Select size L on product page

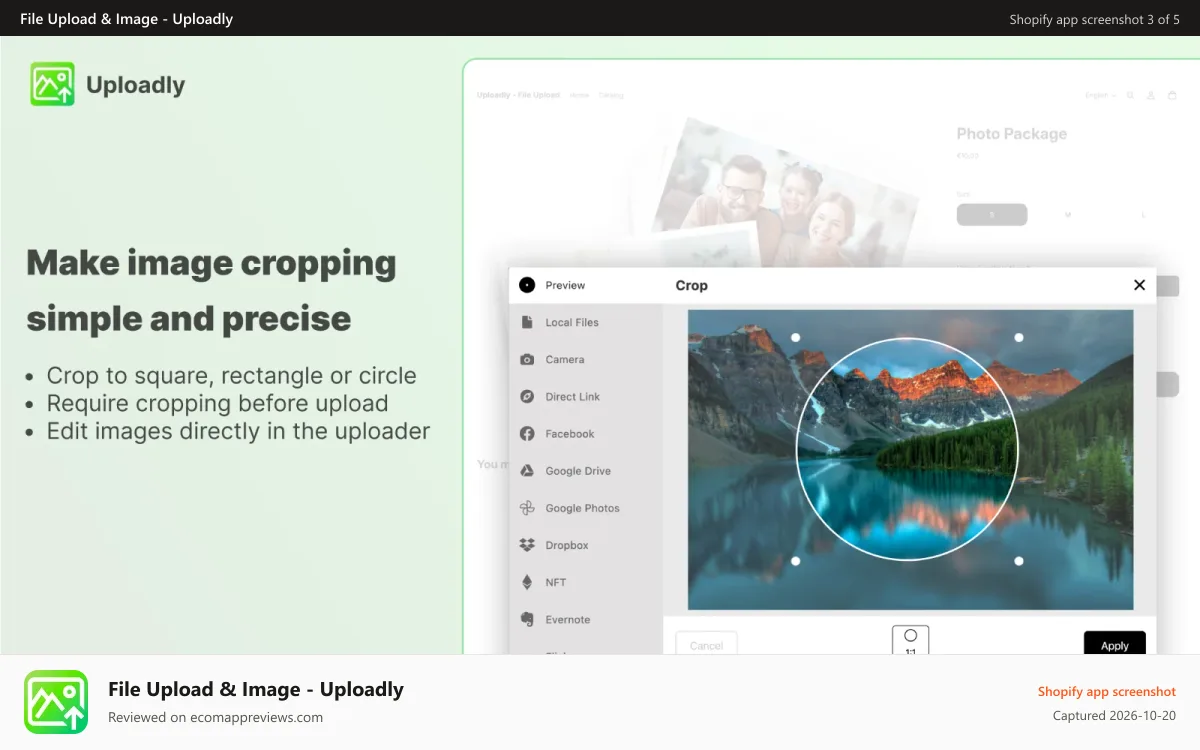[1143, 215]
